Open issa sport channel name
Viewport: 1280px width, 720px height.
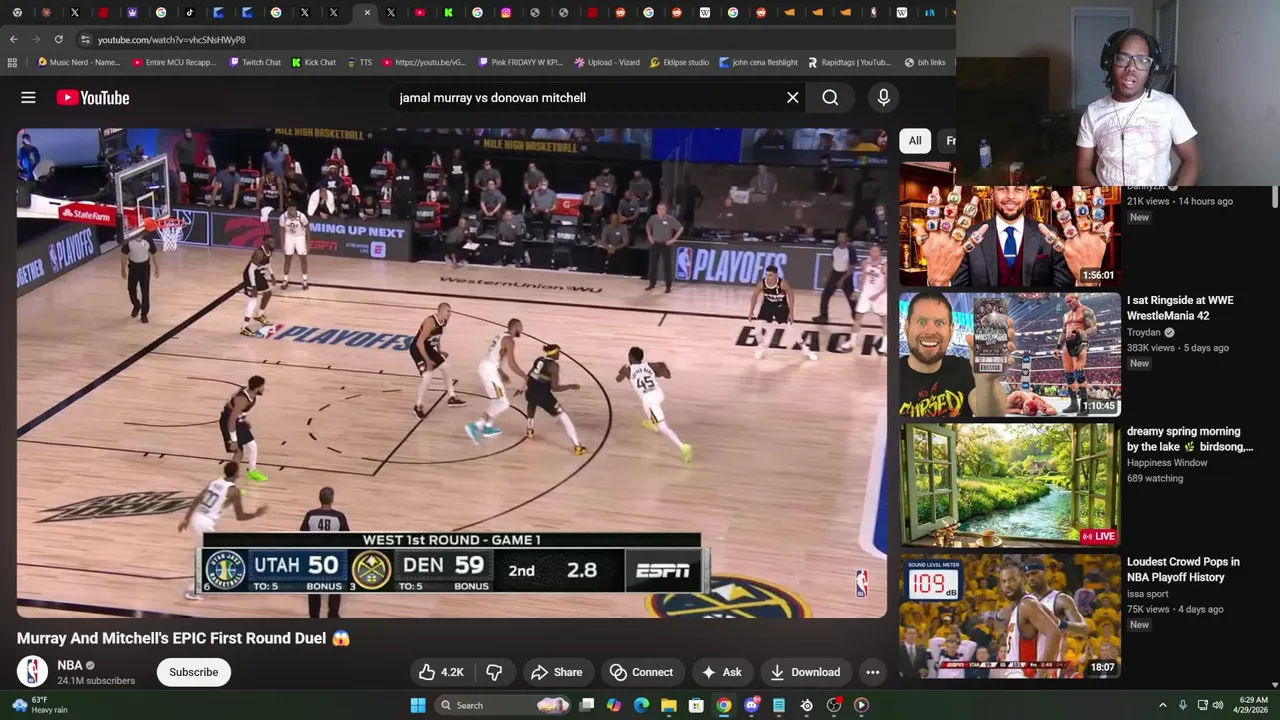coord(1147,594)
